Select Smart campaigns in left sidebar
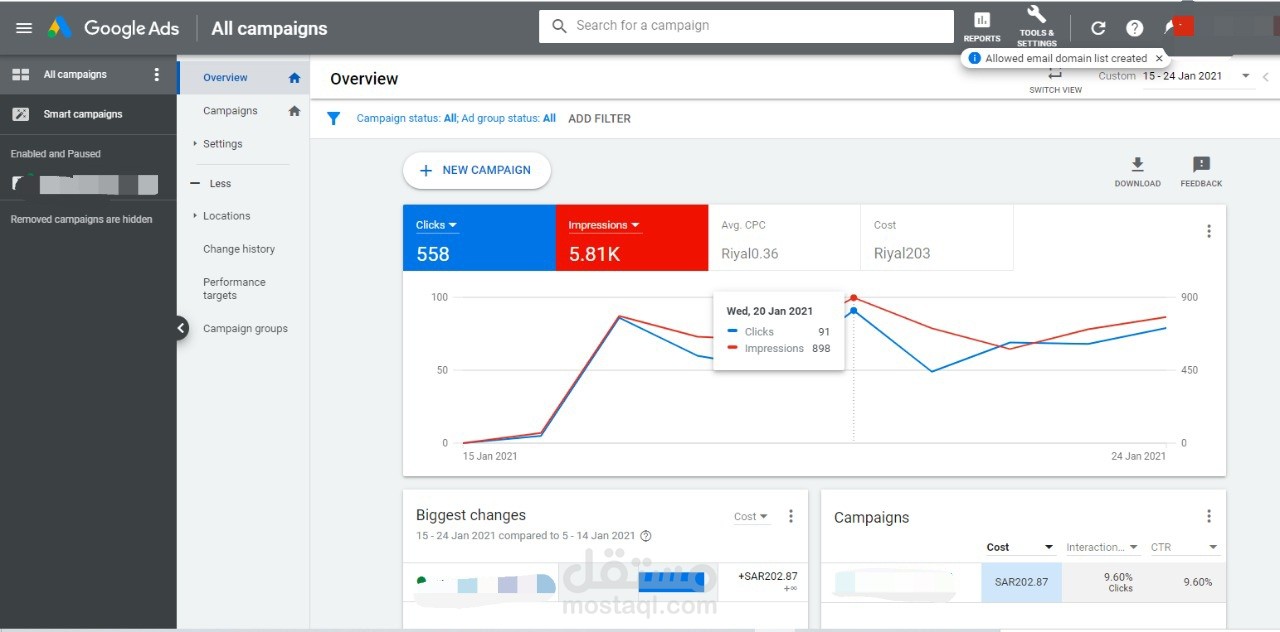1280x632 pixels. 83,114
